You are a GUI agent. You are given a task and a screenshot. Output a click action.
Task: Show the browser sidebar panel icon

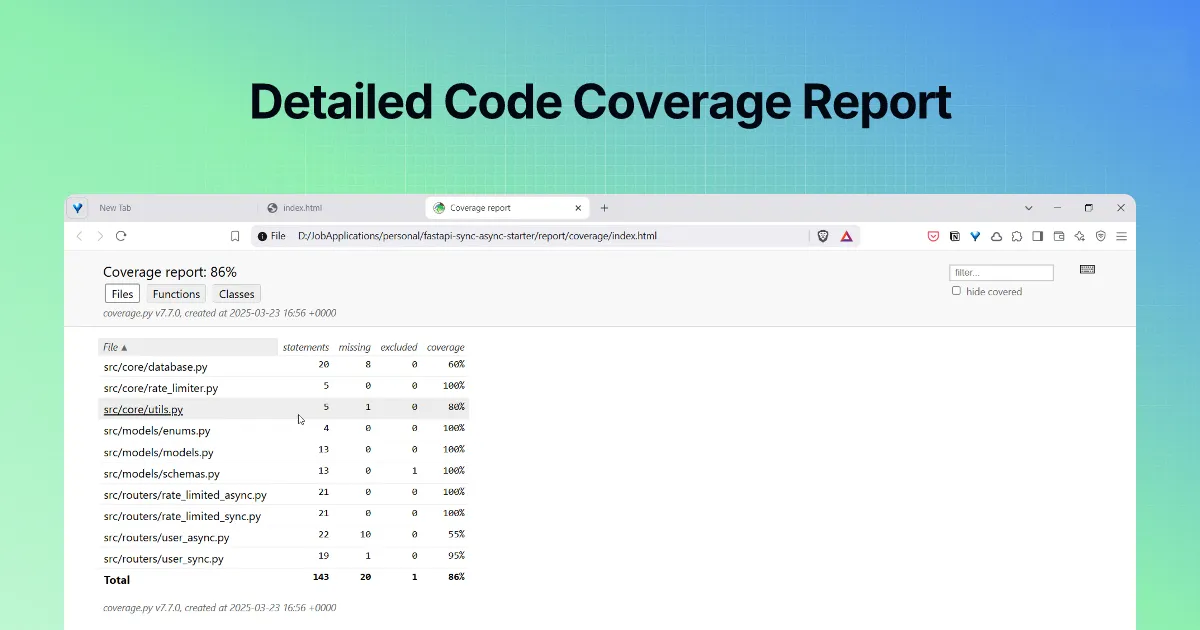(x=1038, y=236)
